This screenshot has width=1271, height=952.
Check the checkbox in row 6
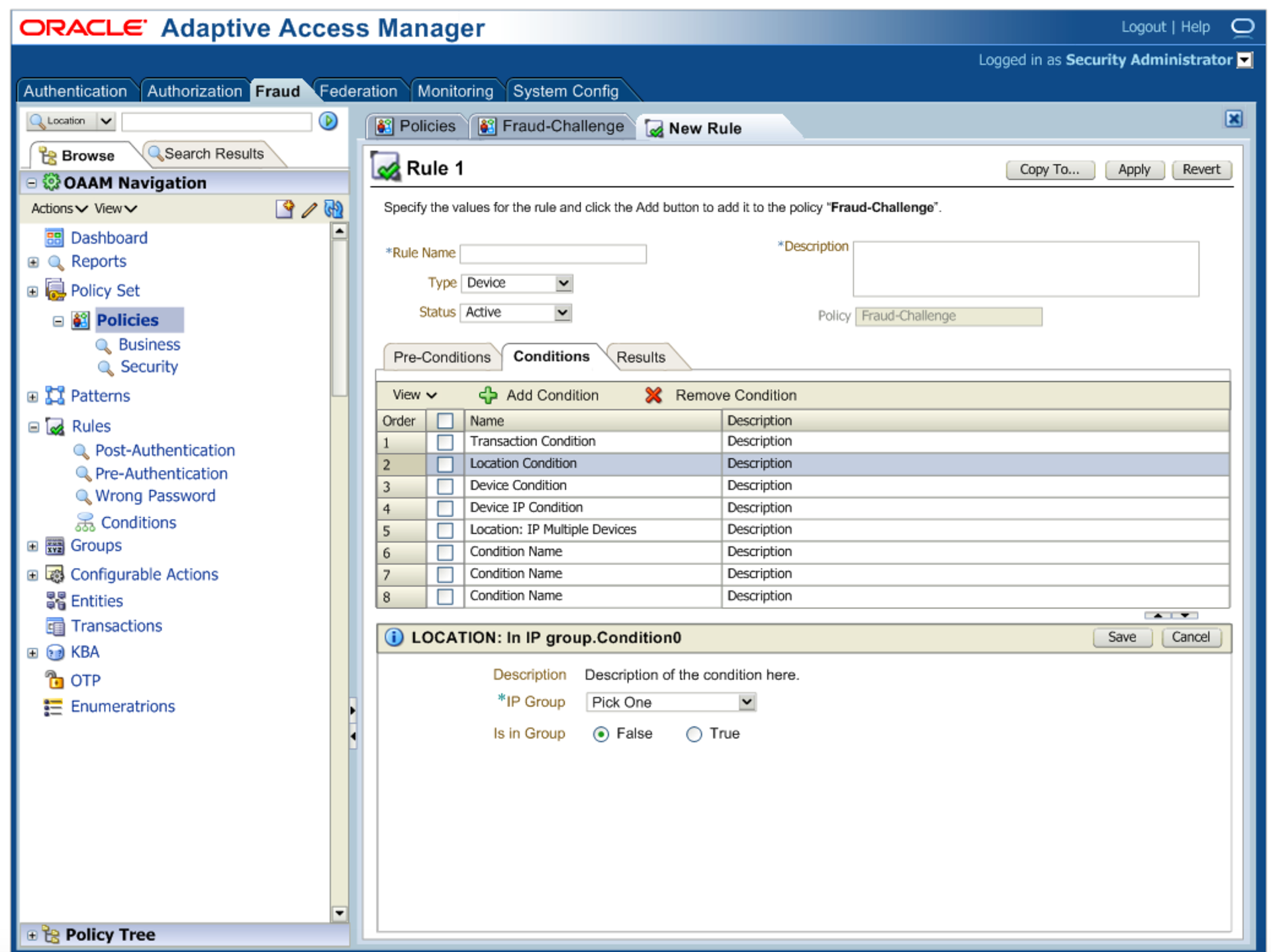click(x=445, y=552)
